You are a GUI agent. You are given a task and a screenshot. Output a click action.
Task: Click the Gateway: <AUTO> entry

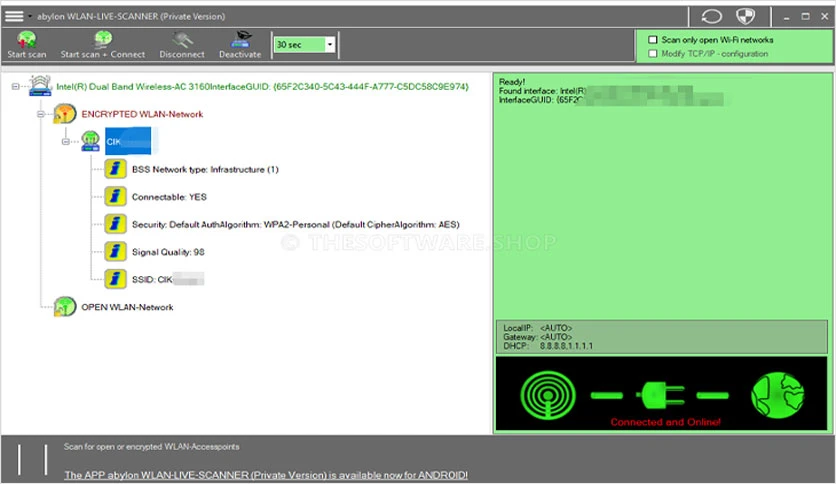[537, 337]
